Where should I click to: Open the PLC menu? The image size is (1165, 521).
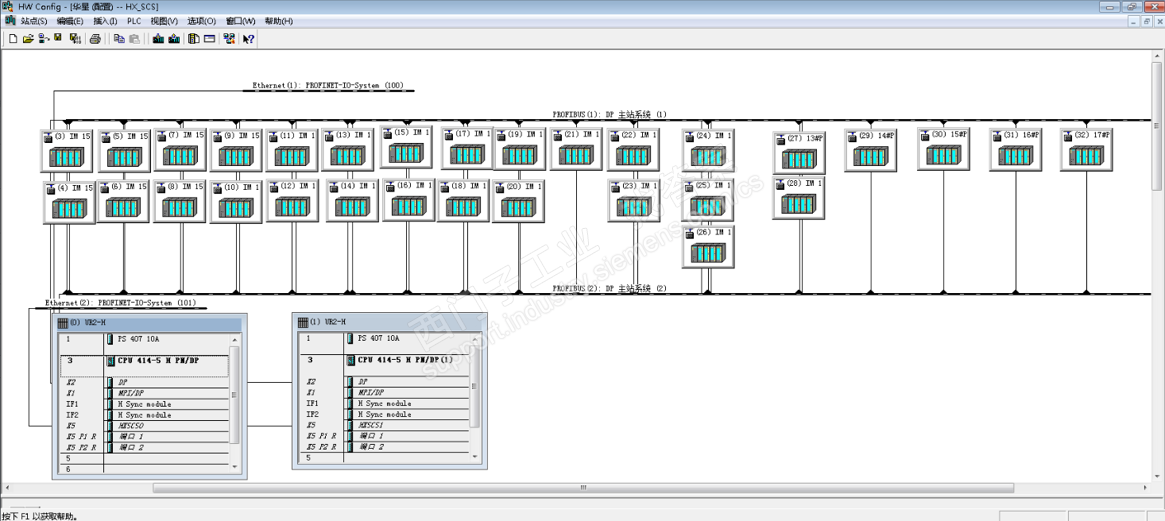coord(134,21)
